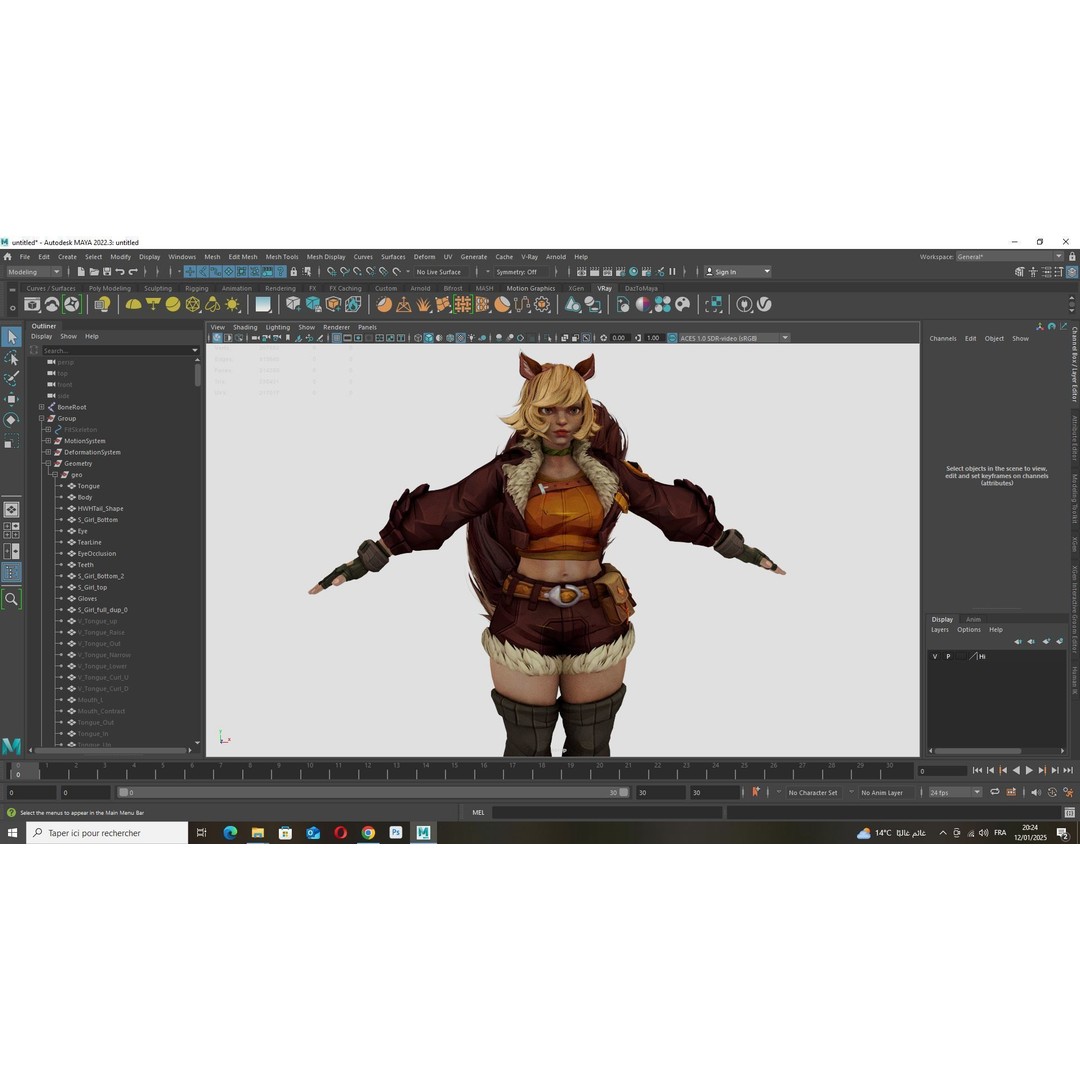This screenshot has height=1080, width=1080.
Task: Click the V-Ray power plug shelf icon
Action: [x=744, y=304]
